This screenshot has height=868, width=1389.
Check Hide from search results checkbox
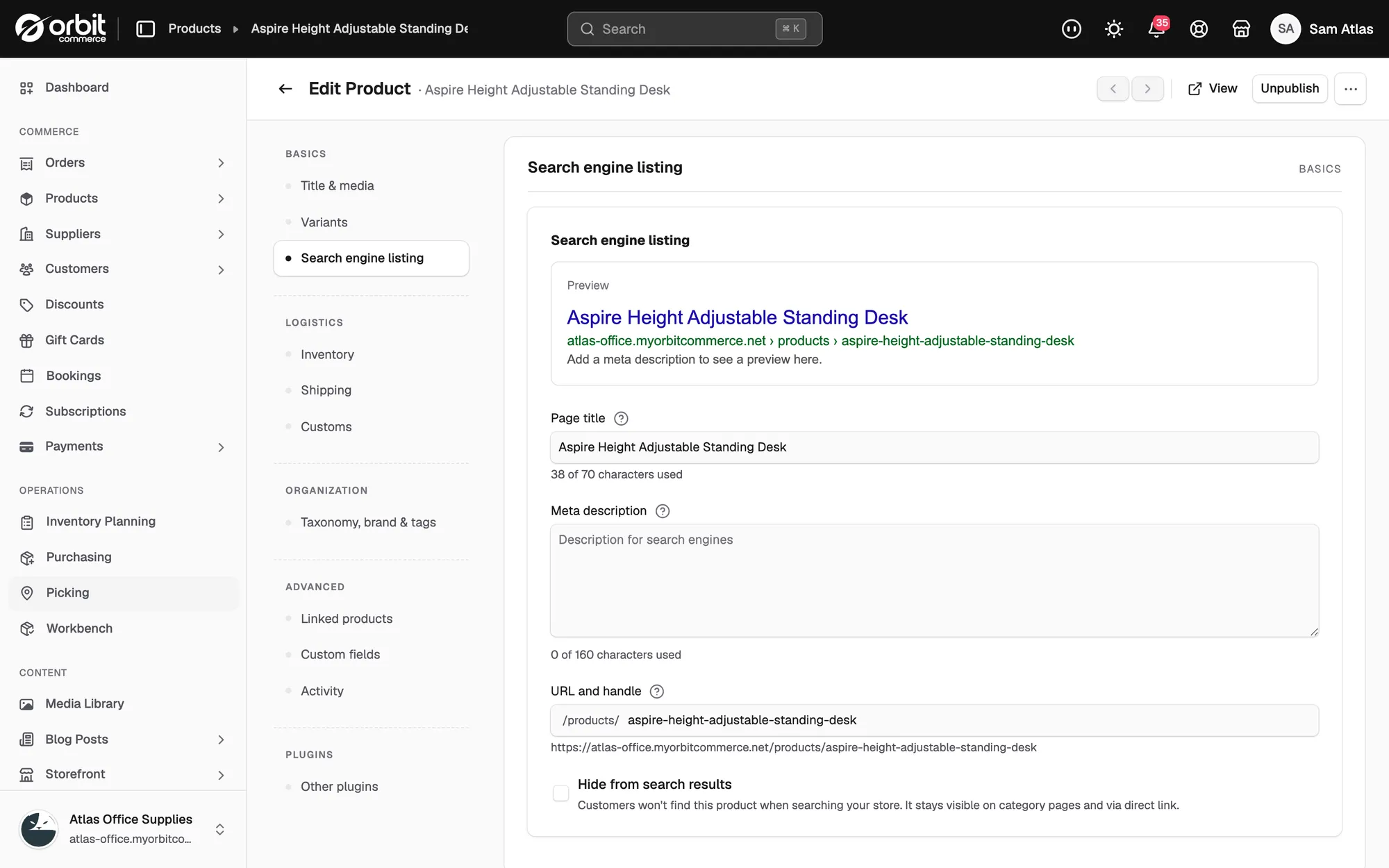click(560, 793)
